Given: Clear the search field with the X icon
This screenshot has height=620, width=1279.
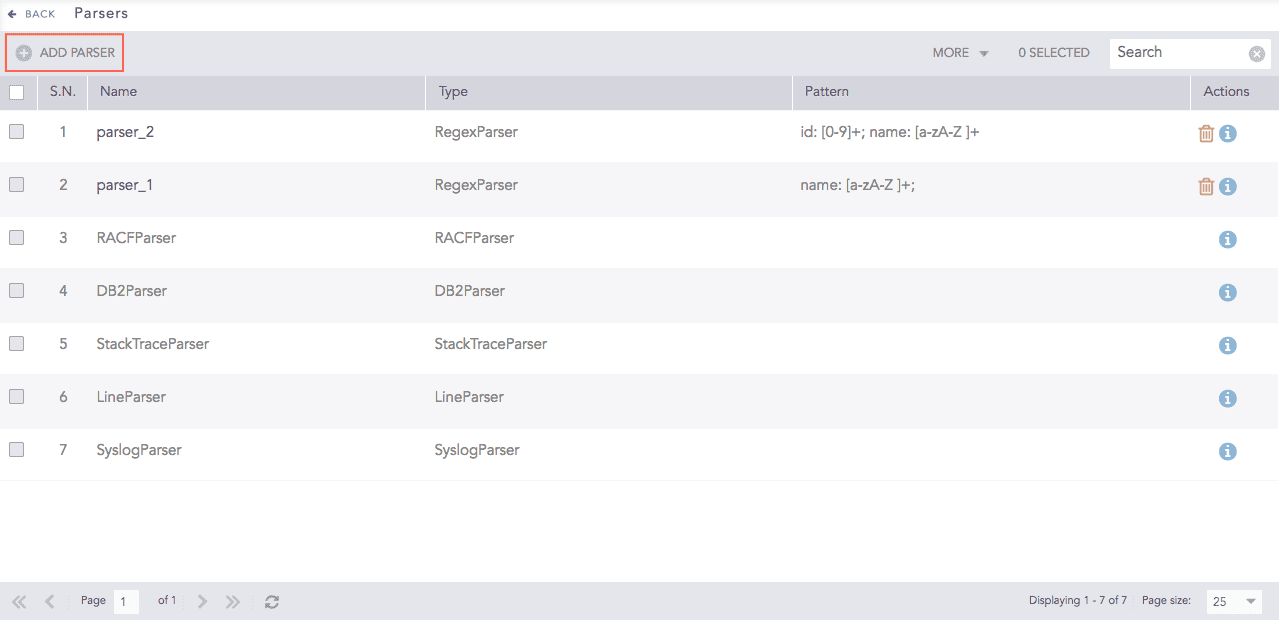Looking at the screenshot, I should [x=1256, y=53].
